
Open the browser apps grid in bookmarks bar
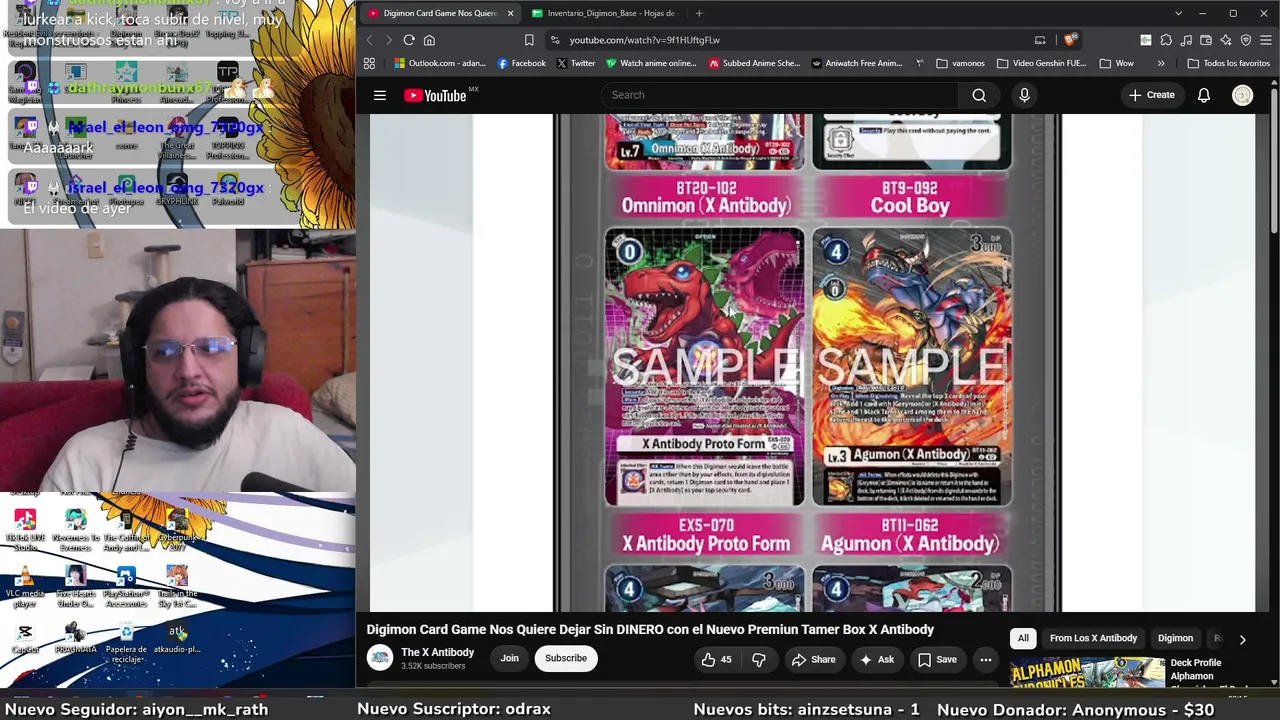pyautogui.click(x=369, y=63)
